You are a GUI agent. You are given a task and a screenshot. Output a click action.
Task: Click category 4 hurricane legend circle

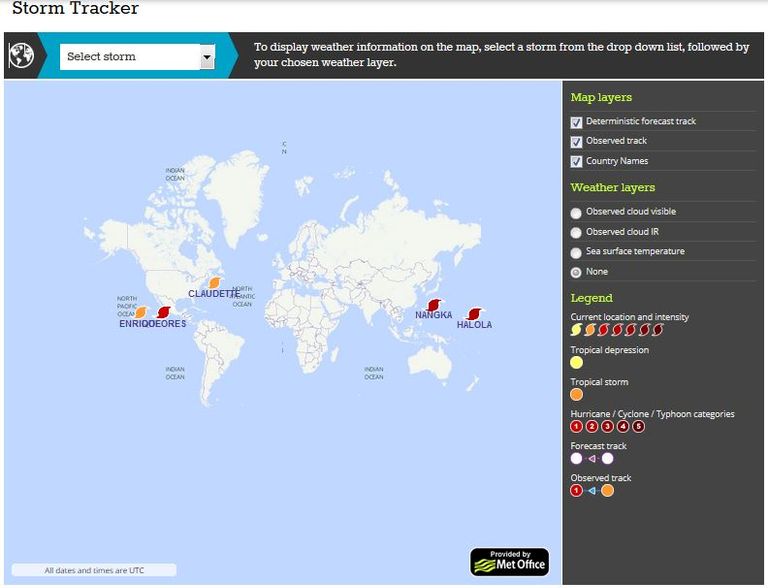tap(623, 426)
